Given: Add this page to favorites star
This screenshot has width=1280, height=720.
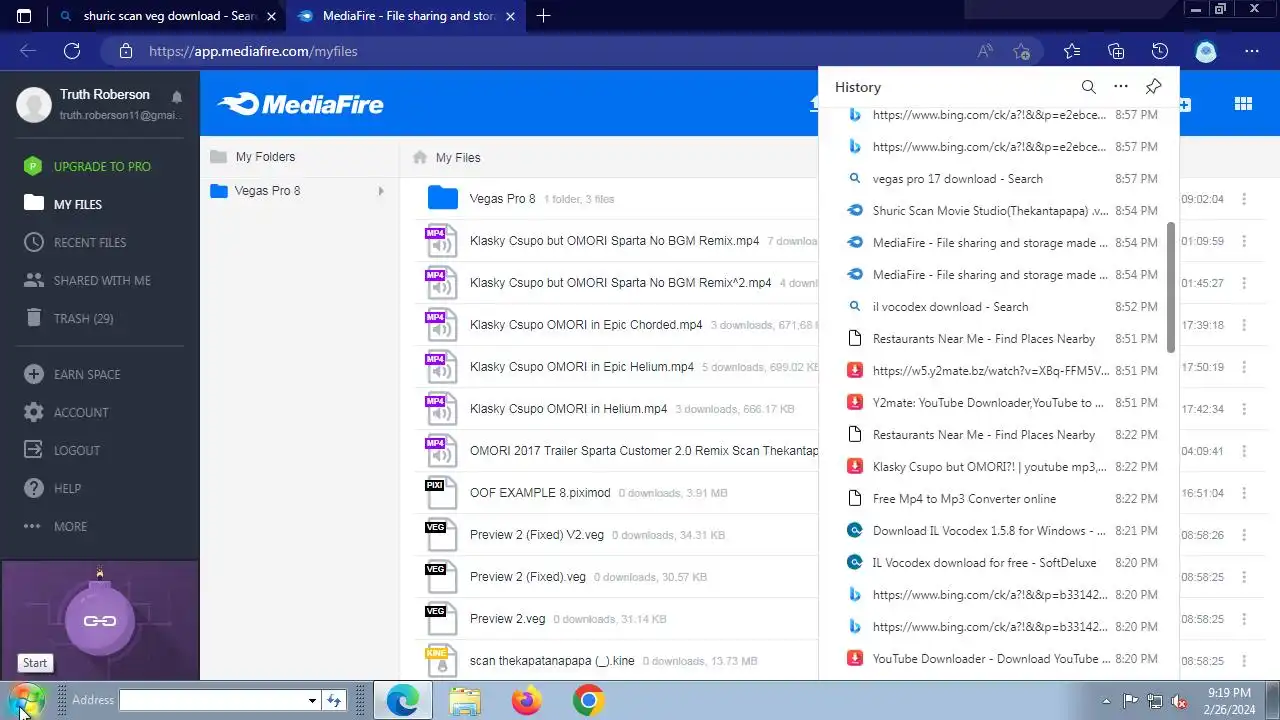Looking at the screenshot, I should click(x=1021, y=51).
